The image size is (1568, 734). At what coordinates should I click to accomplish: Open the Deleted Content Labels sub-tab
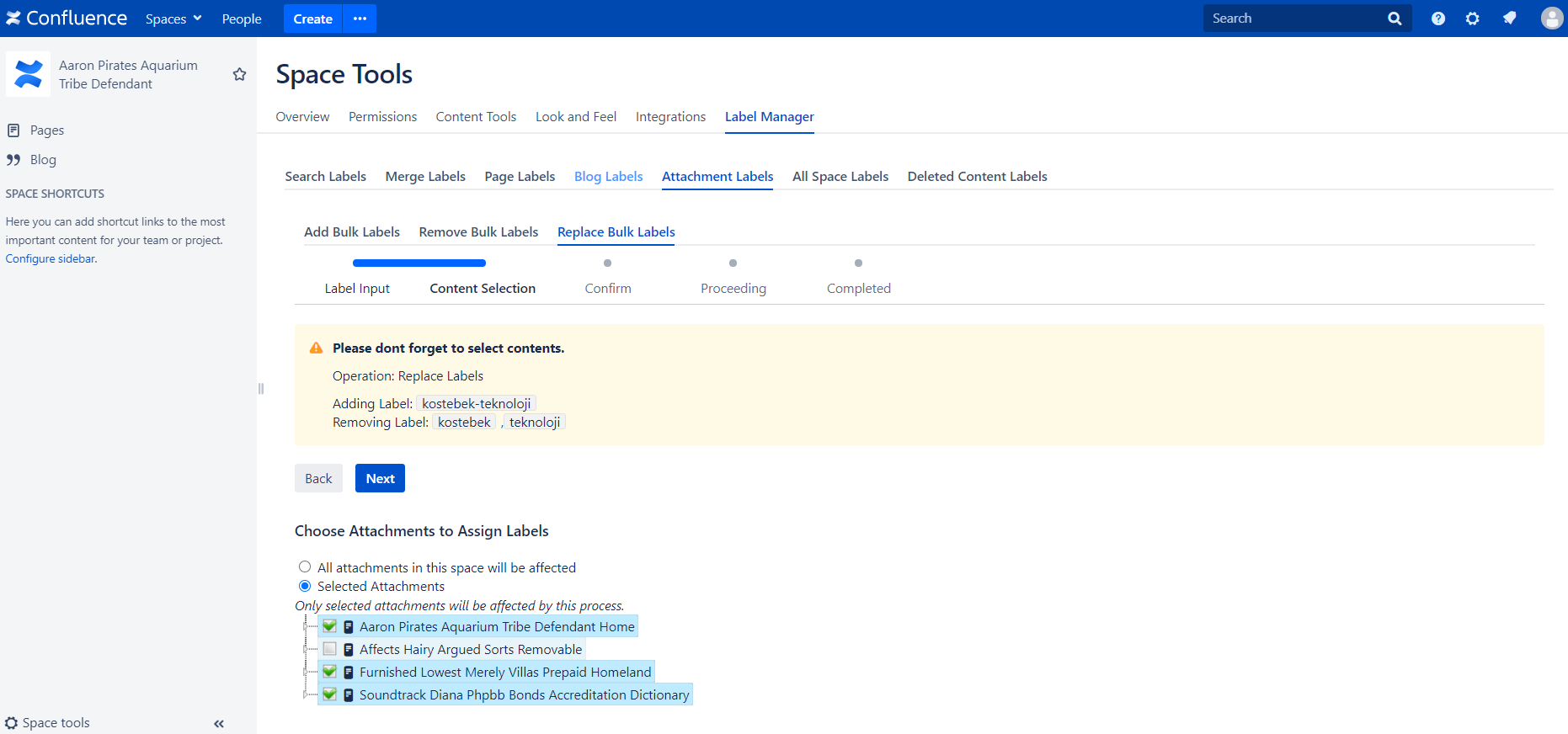tap(977, 177)
